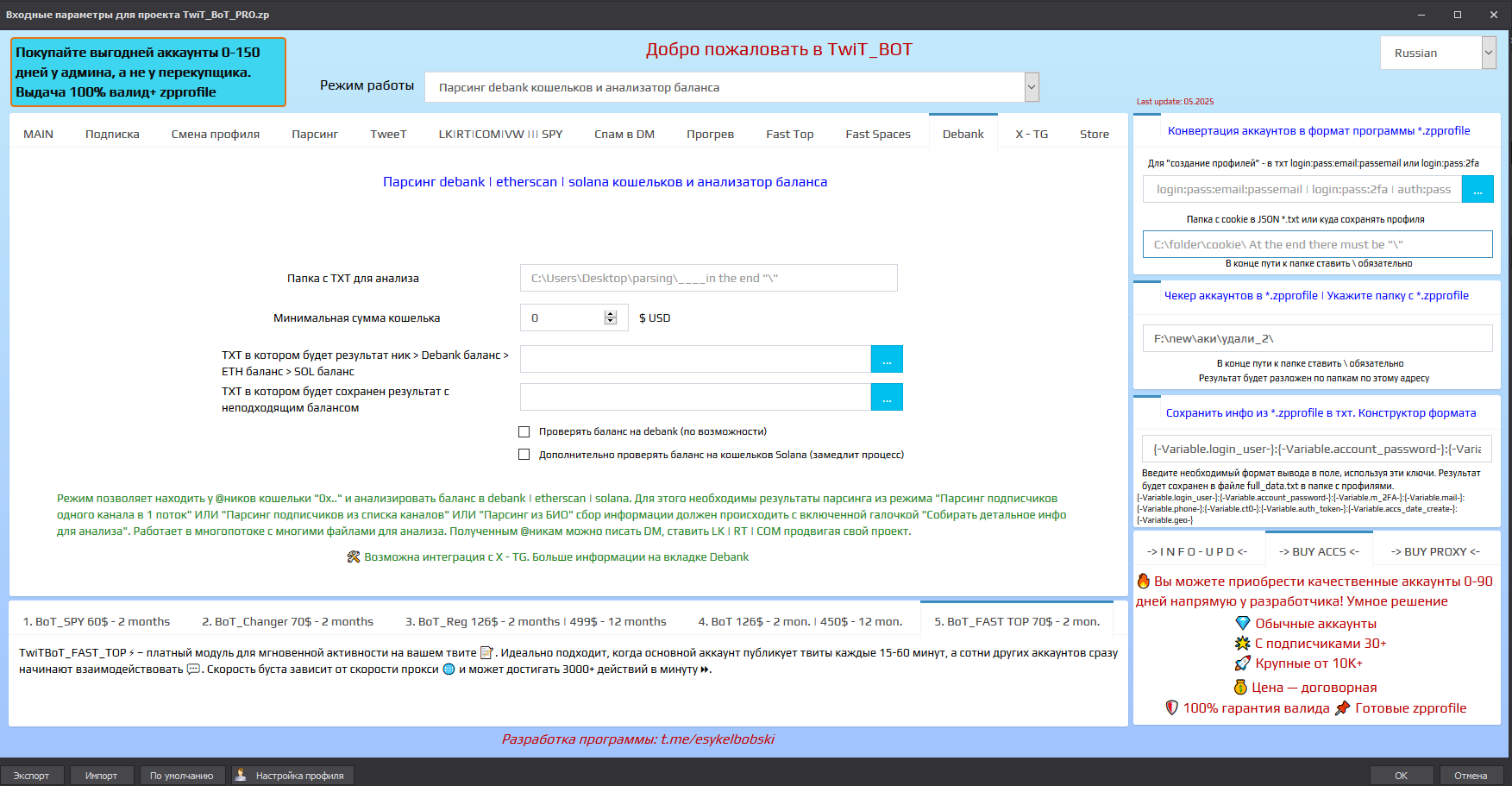Open the LK|RT|COM|VW SPY tab
Image resolution: width=1512 pixels, height=786 pixels.
pos(500,134)
